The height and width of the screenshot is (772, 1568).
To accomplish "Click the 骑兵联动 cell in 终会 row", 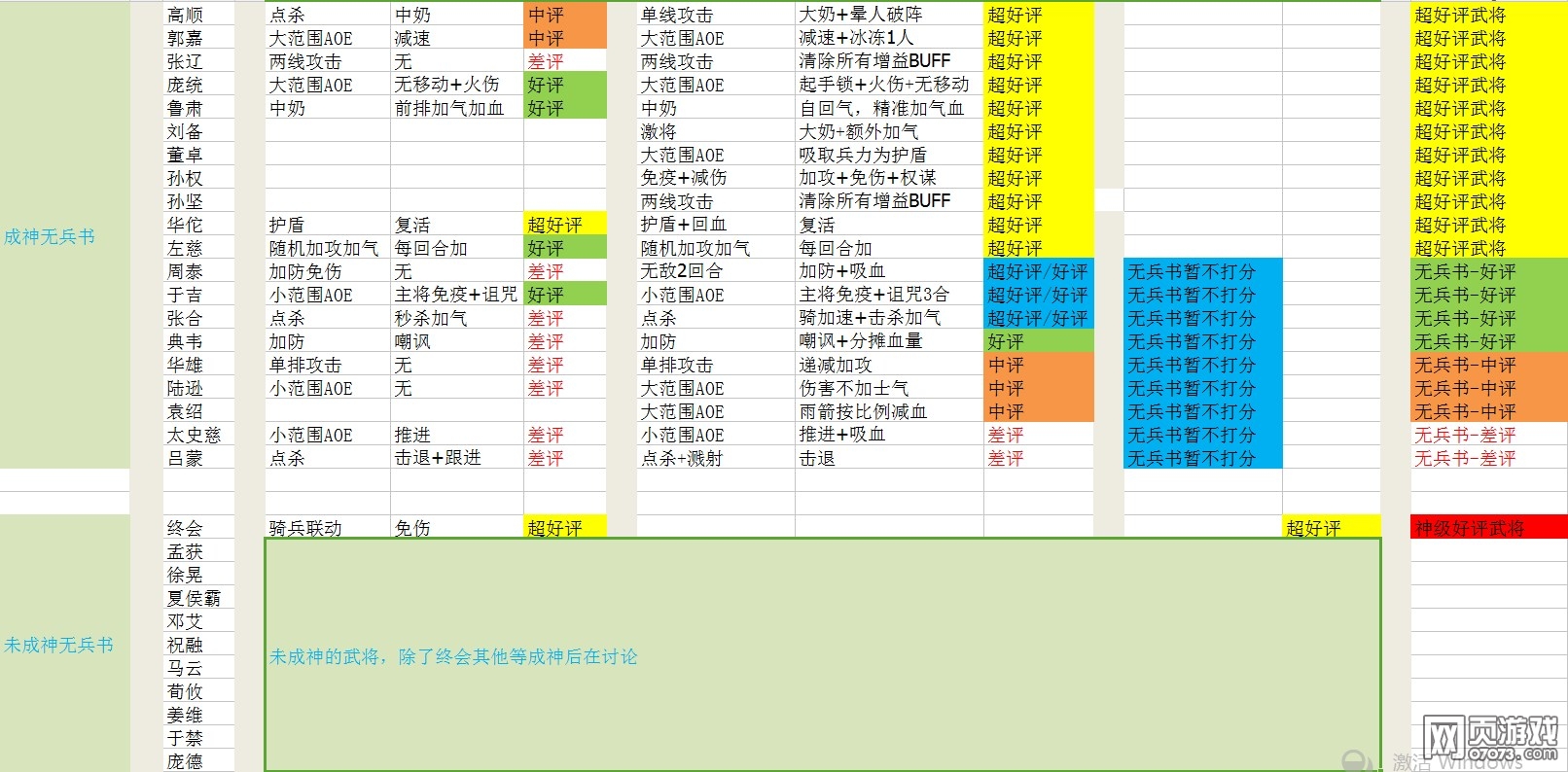I will (x=327, y=528).
